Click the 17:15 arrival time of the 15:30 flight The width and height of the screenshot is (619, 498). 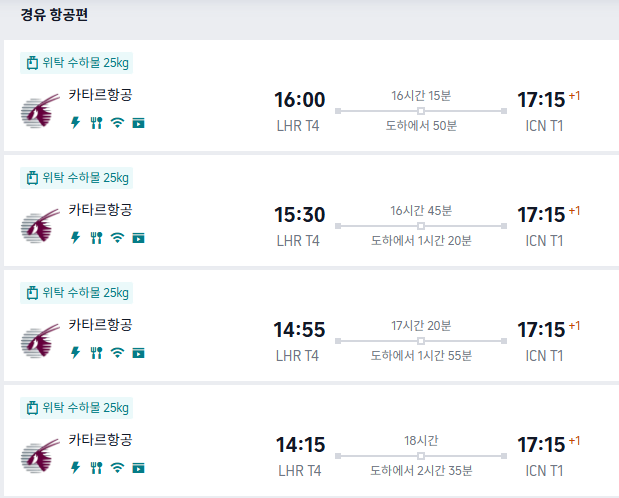point(541,215)
